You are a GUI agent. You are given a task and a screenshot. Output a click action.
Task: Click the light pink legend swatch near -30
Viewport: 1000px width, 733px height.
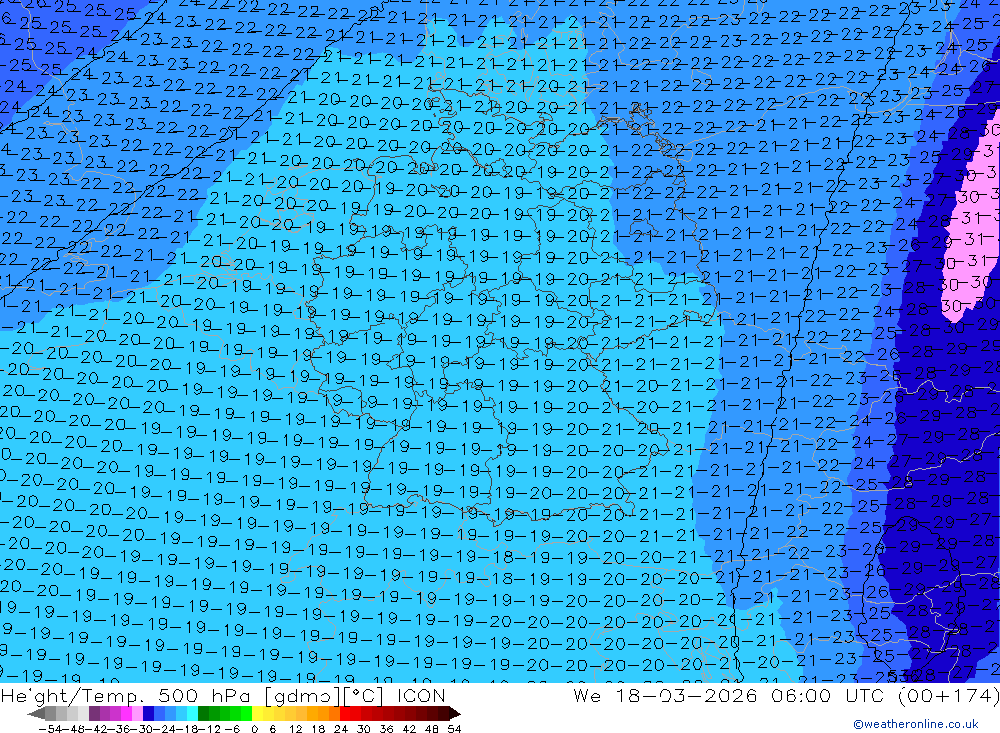coord(137,713)
